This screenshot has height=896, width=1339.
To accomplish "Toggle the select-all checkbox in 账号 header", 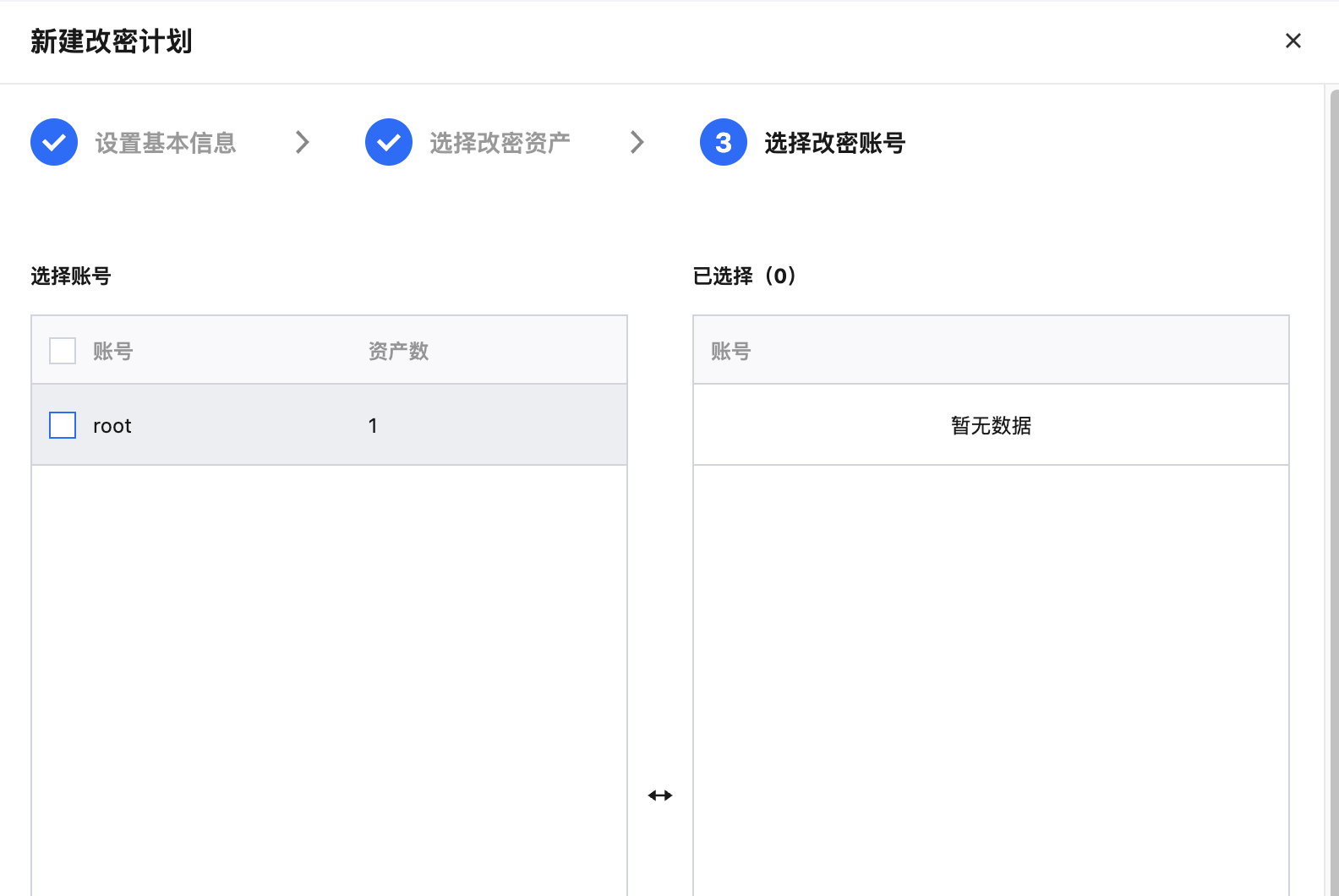I will pyautogui.click(x=63, y=351).
